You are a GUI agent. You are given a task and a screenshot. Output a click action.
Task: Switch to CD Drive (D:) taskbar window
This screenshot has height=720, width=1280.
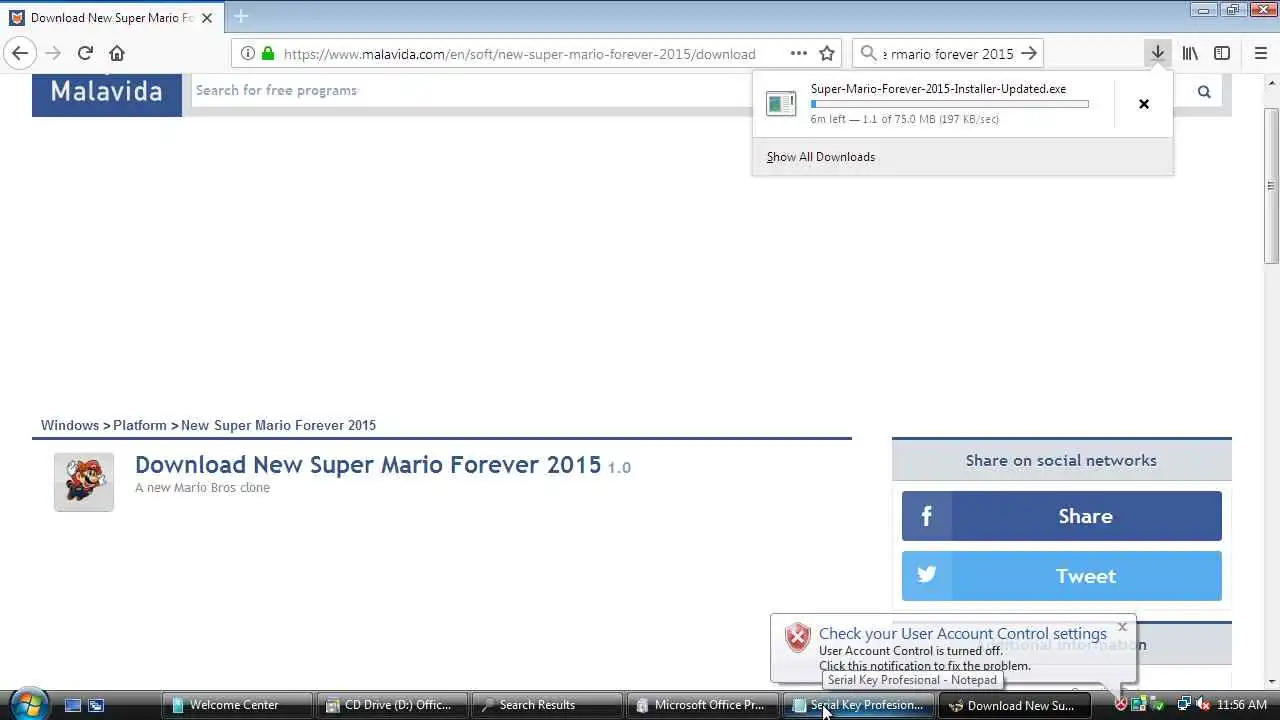click(x=392, y=705)
